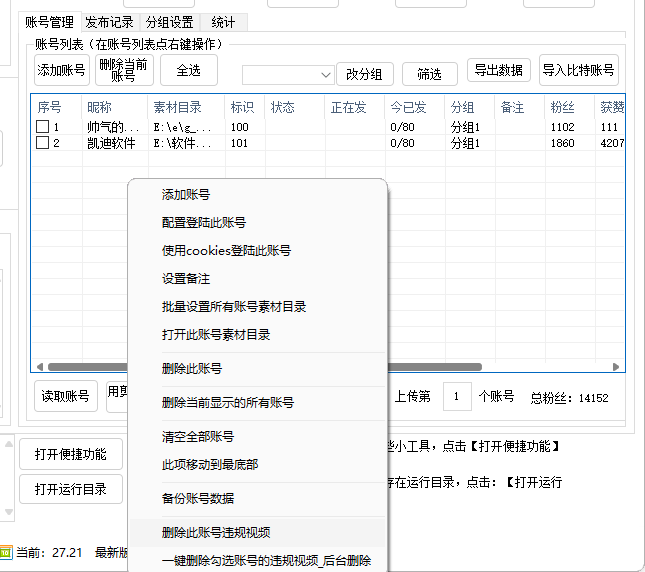Click the 筛选 button
The width and height of the screenshot is (645, 572).
(429, 74)
